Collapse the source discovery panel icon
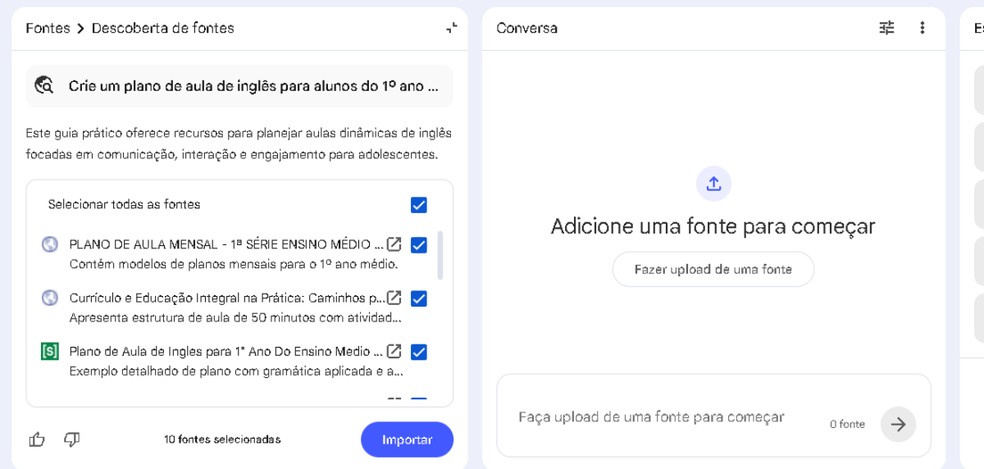This screenshot has height=469, width=984. coord(452,28)
